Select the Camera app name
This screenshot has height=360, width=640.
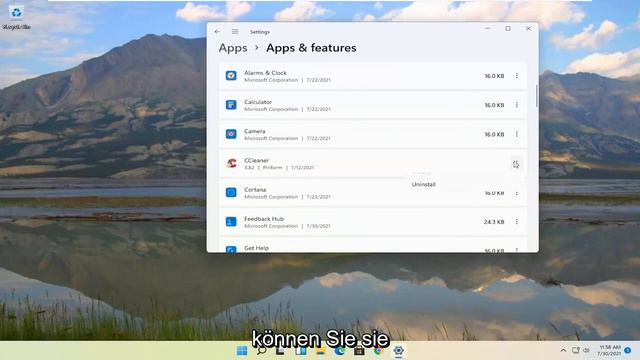click(255, 131)
